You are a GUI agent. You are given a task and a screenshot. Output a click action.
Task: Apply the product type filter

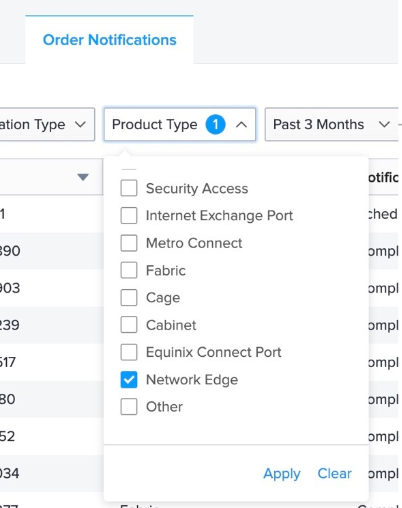(282, 473)
